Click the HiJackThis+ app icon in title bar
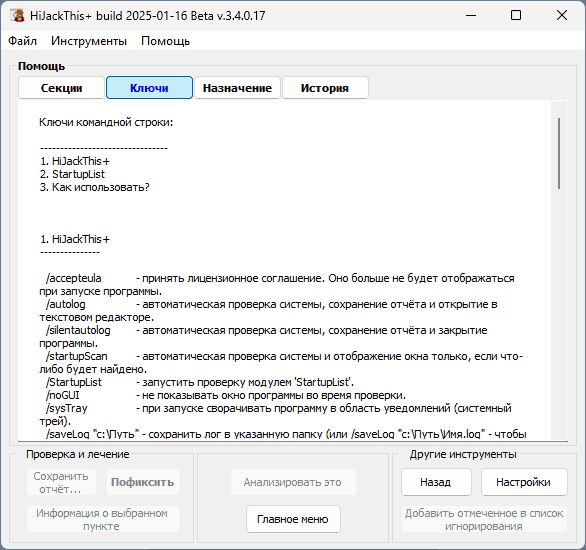 pos(18,15)
